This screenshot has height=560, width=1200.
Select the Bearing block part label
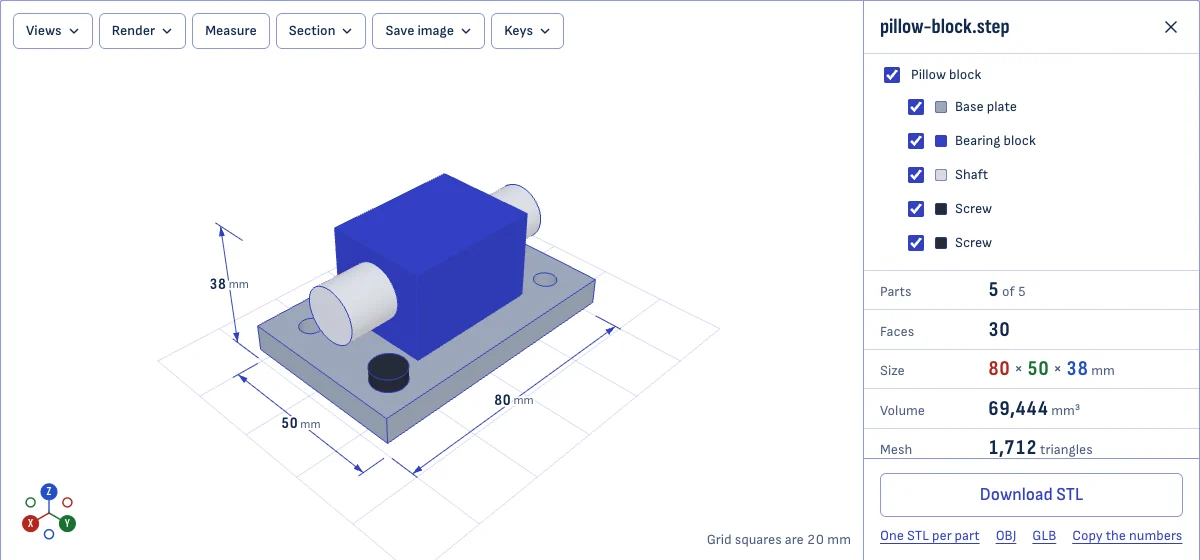(x=995, y=141)
